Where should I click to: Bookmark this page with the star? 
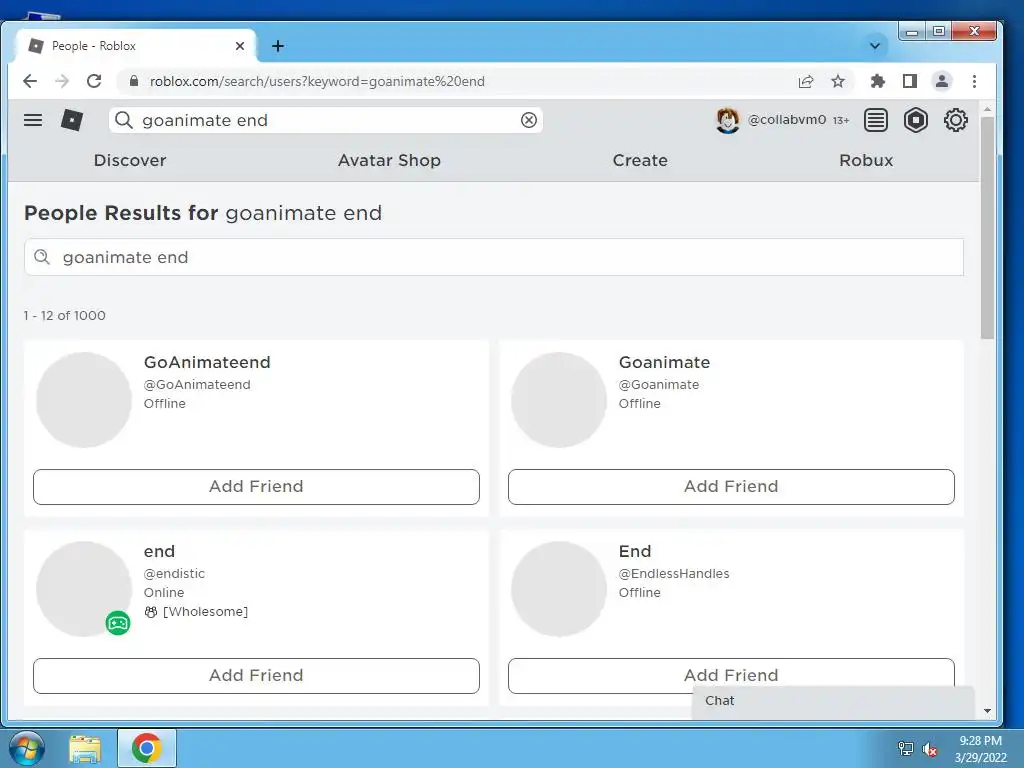838,81
